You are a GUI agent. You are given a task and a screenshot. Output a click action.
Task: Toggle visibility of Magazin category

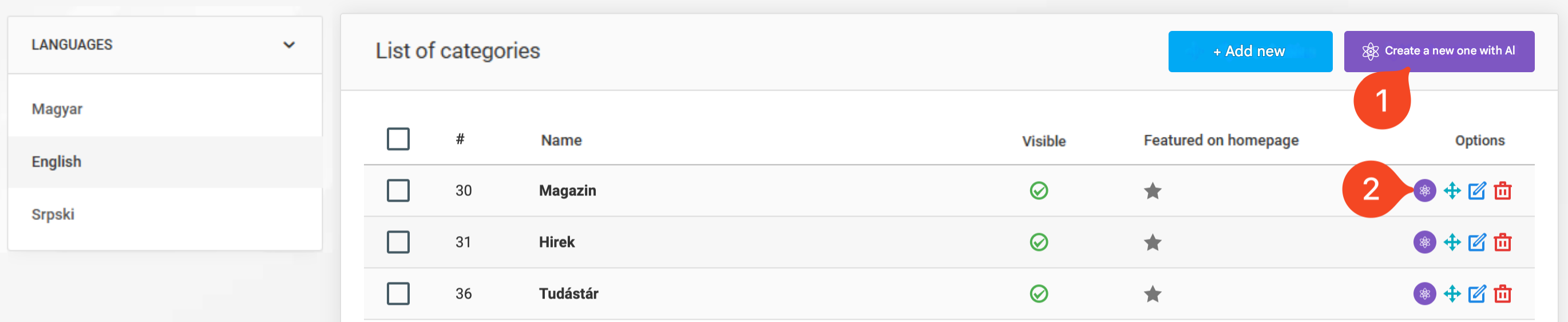point(1039,191)
